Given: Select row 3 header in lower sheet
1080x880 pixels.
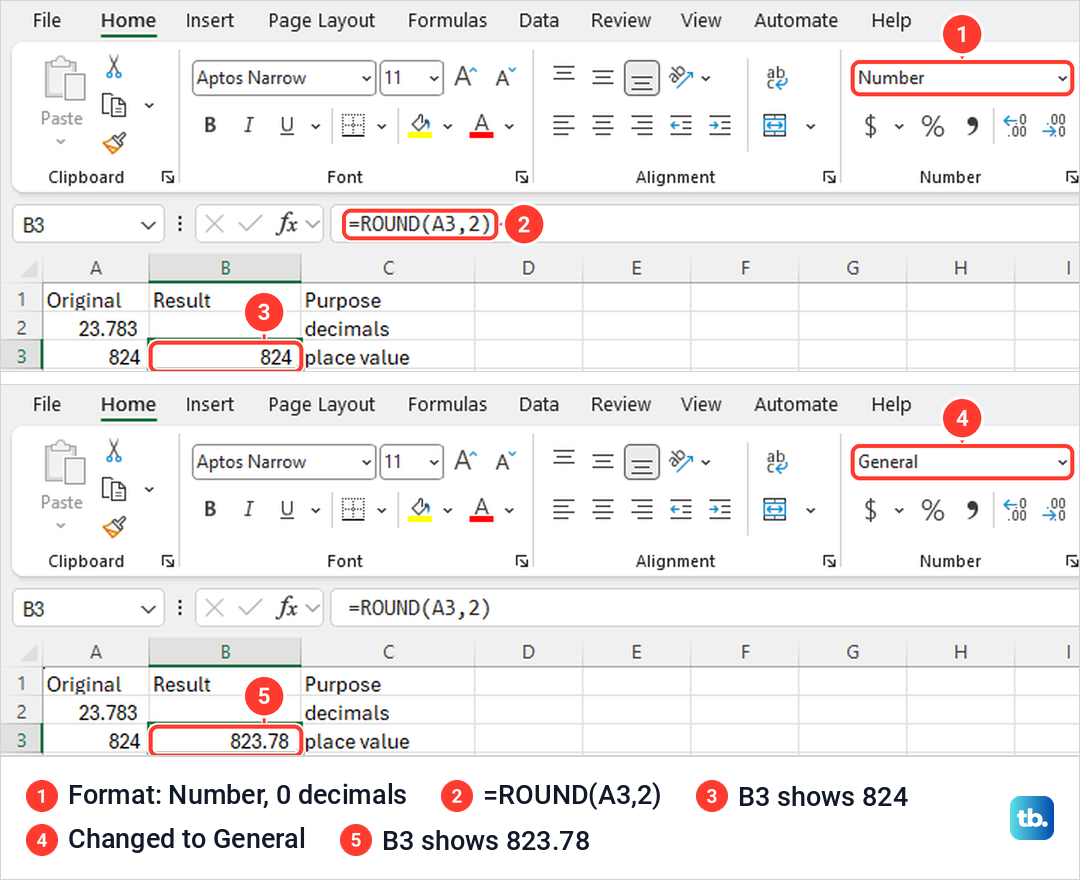Looking at the screenshot, I should 21,740.
